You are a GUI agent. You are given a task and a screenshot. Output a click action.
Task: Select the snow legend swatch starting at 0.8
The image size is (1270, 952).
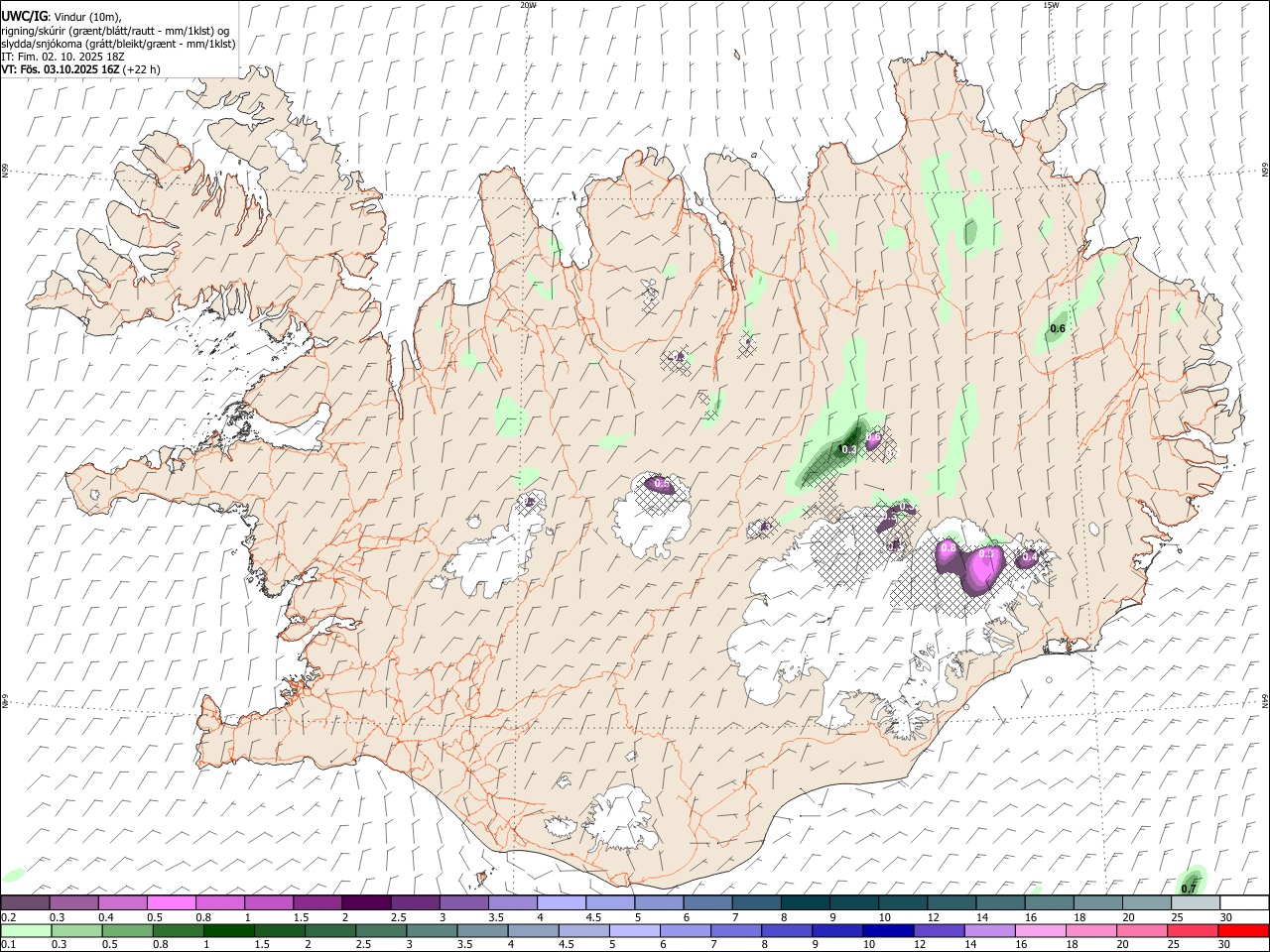pyautogui.click(x=219, y=902)
